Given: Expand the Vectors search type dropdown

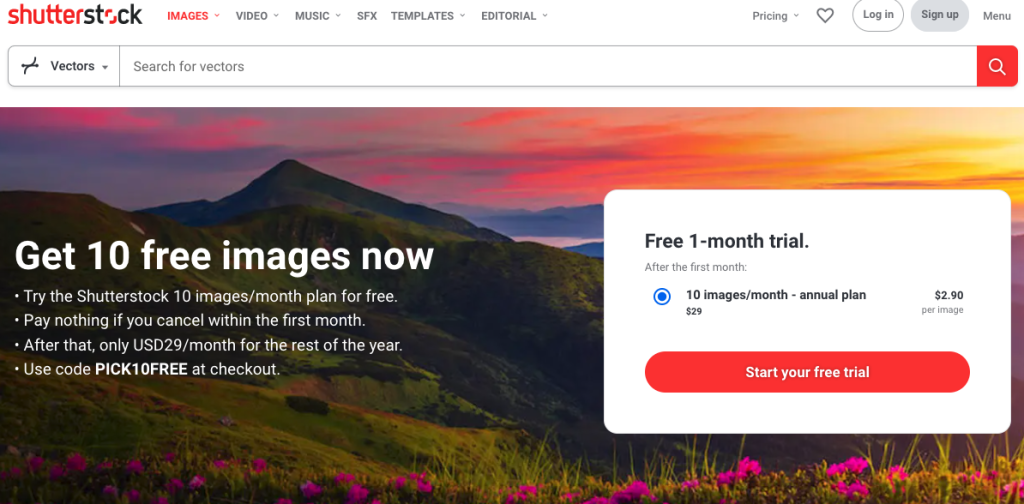Looking at the screenshot, I should (64, 66).
